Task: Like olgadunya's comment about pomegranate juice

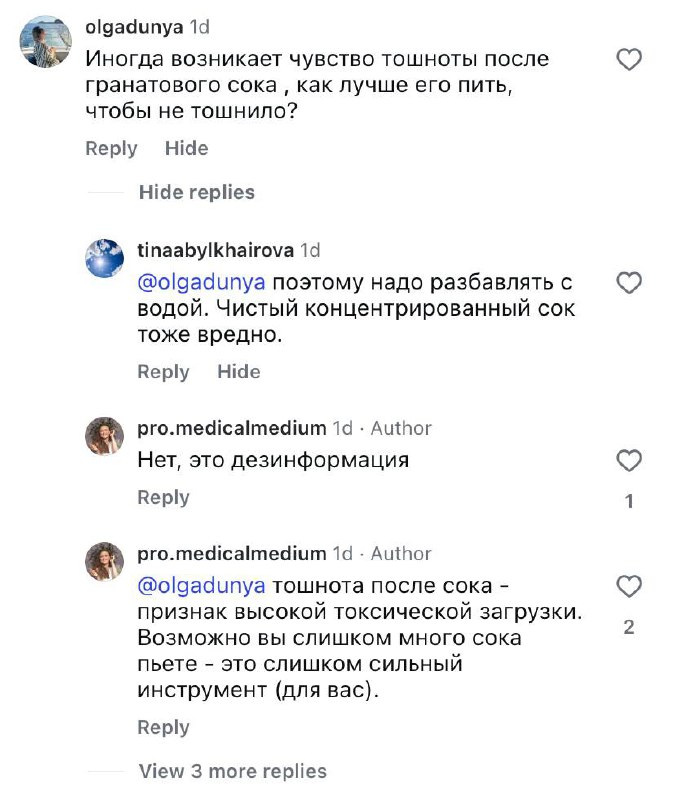Action: 628,61
